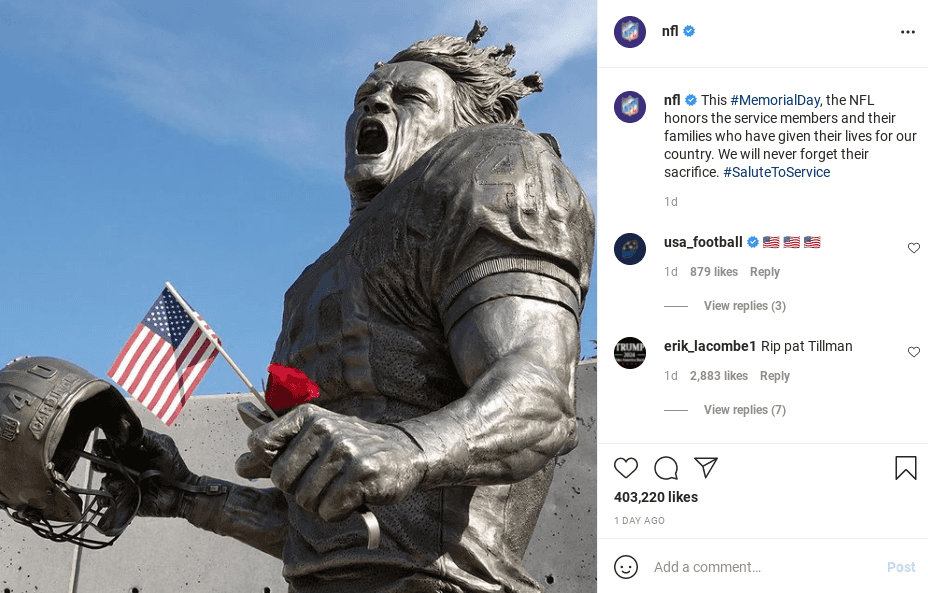The image size is (928, 593).
Task: Open the #MemorialDay hashtag
Action: click(x=775, y=101)
